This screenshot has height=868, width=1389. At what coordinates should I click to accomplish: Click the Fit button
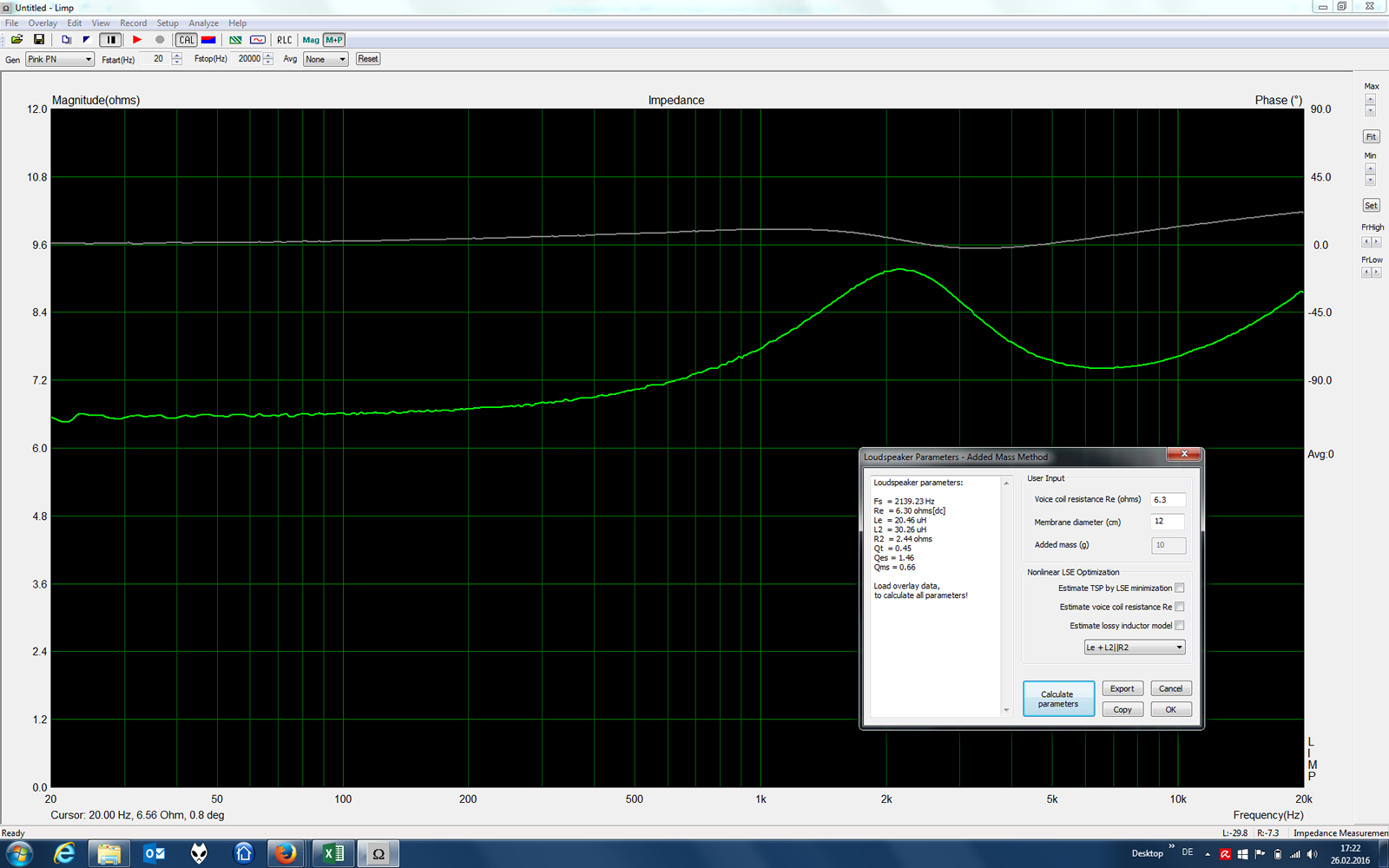[x=1371, y=136]
